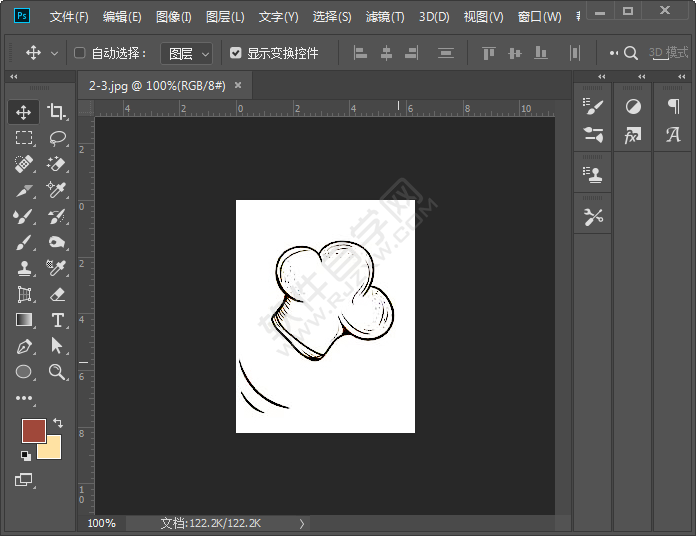Select the Crop tool
This screenshot has height=536, width=696.
[56, 112]
